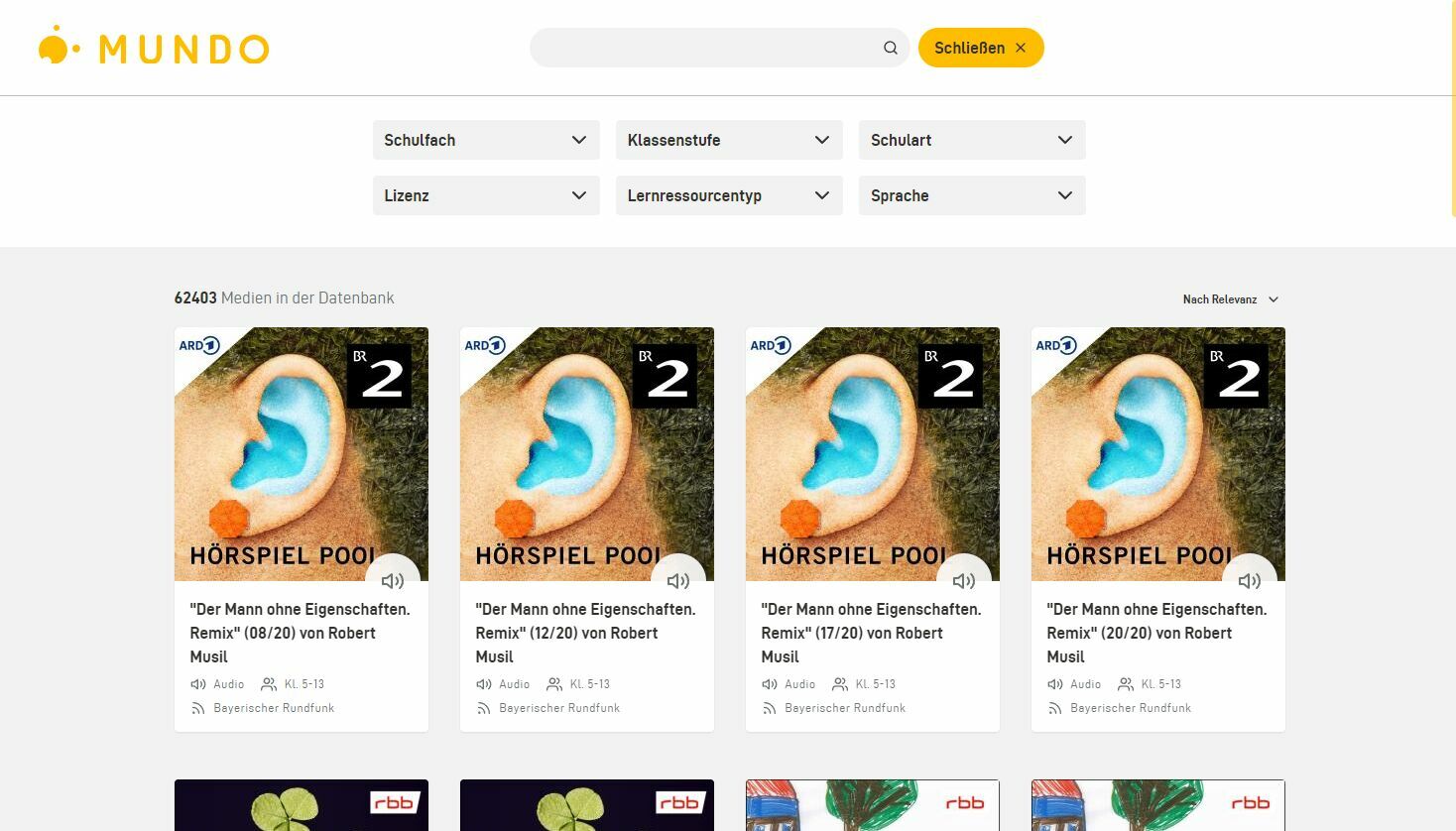Open first rbb cloverleaf thumbnail in second row
This screenshot has width=1456, height=831.
click(302, 805)
